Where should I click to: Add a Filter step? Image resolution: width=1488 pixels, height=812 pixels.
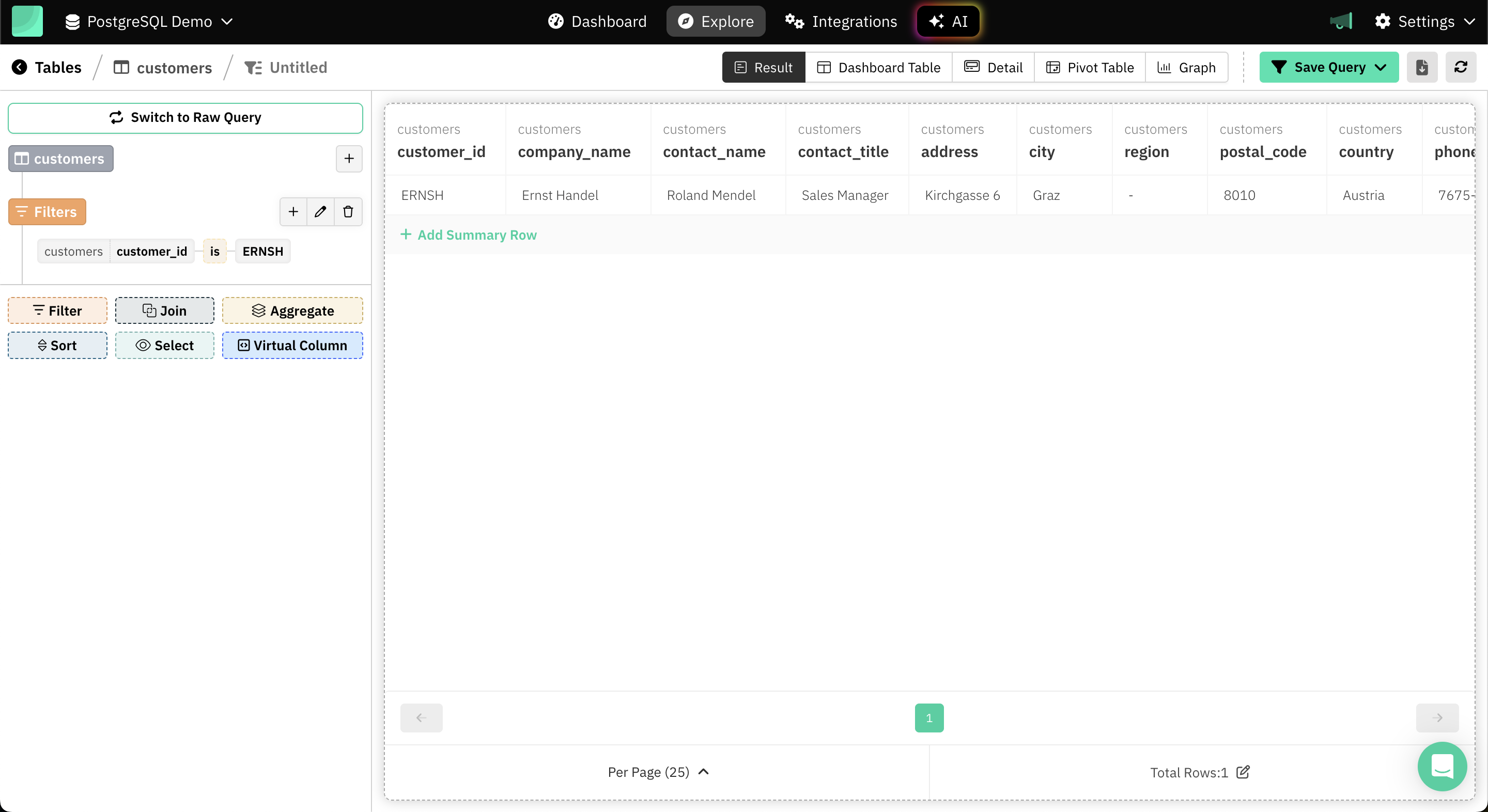57,311
